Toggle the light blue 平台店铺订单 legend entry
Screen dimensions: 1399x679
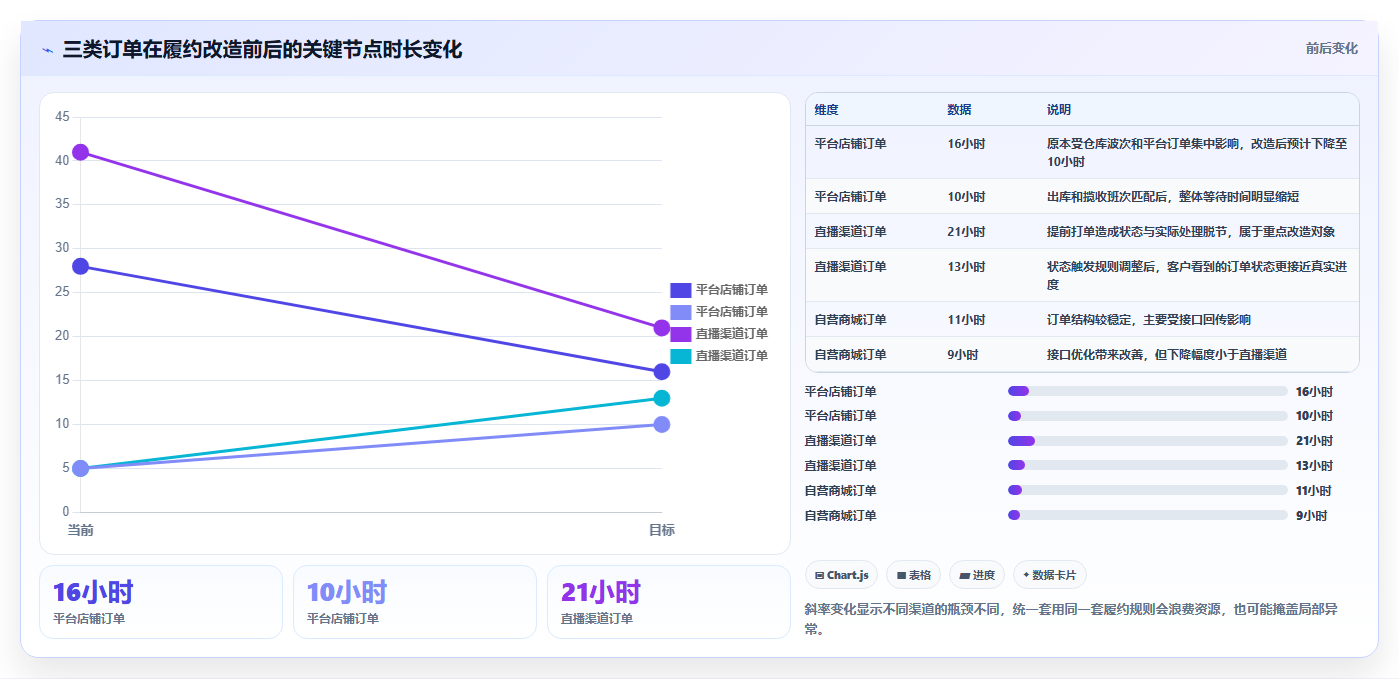(x=719, y=312)
